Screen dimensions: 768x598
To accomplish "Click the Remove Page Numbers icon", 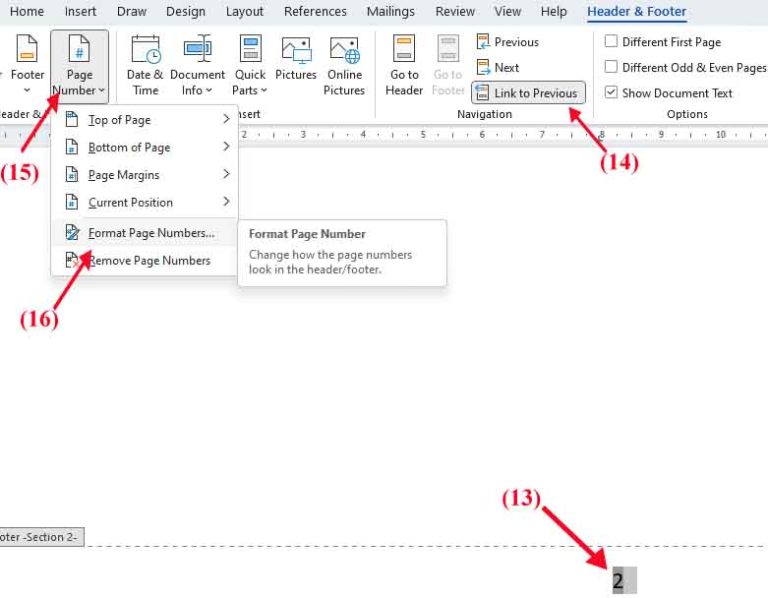I will [72, 260].
